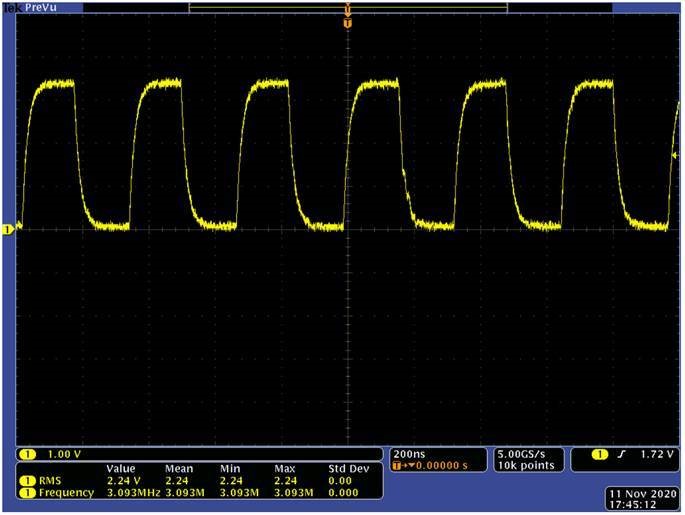This screenshot has height=515, width=685.
Task: Click the record view bar at top
Action: 347,7
